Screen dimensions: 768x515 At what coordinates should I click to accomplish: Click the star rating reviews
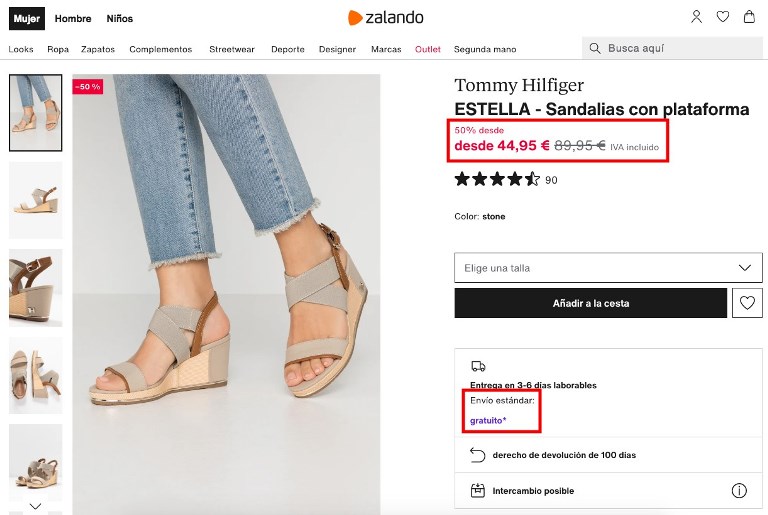point(498,180)
